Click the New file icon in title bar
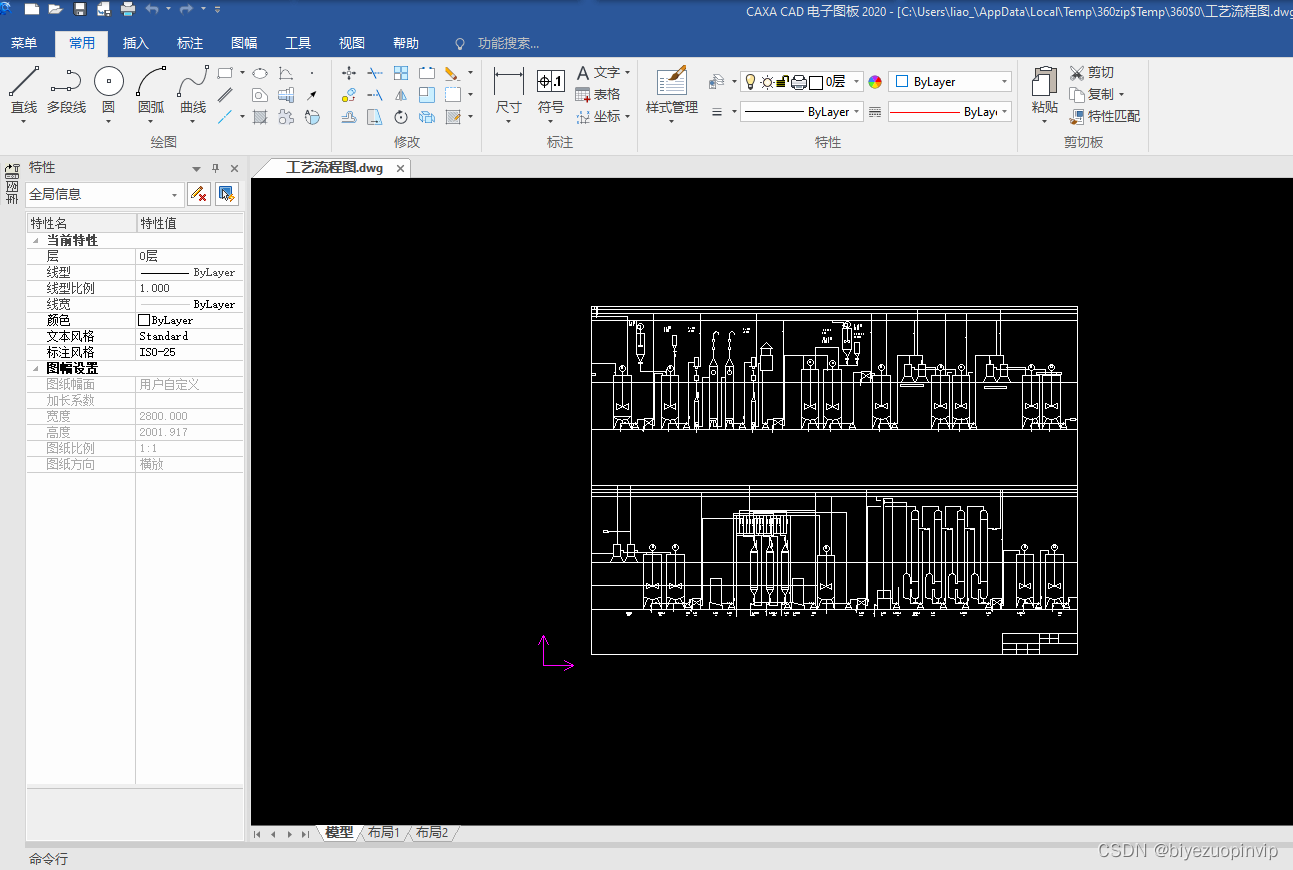This screenshot has height=870, width=1293. [32, 9]
